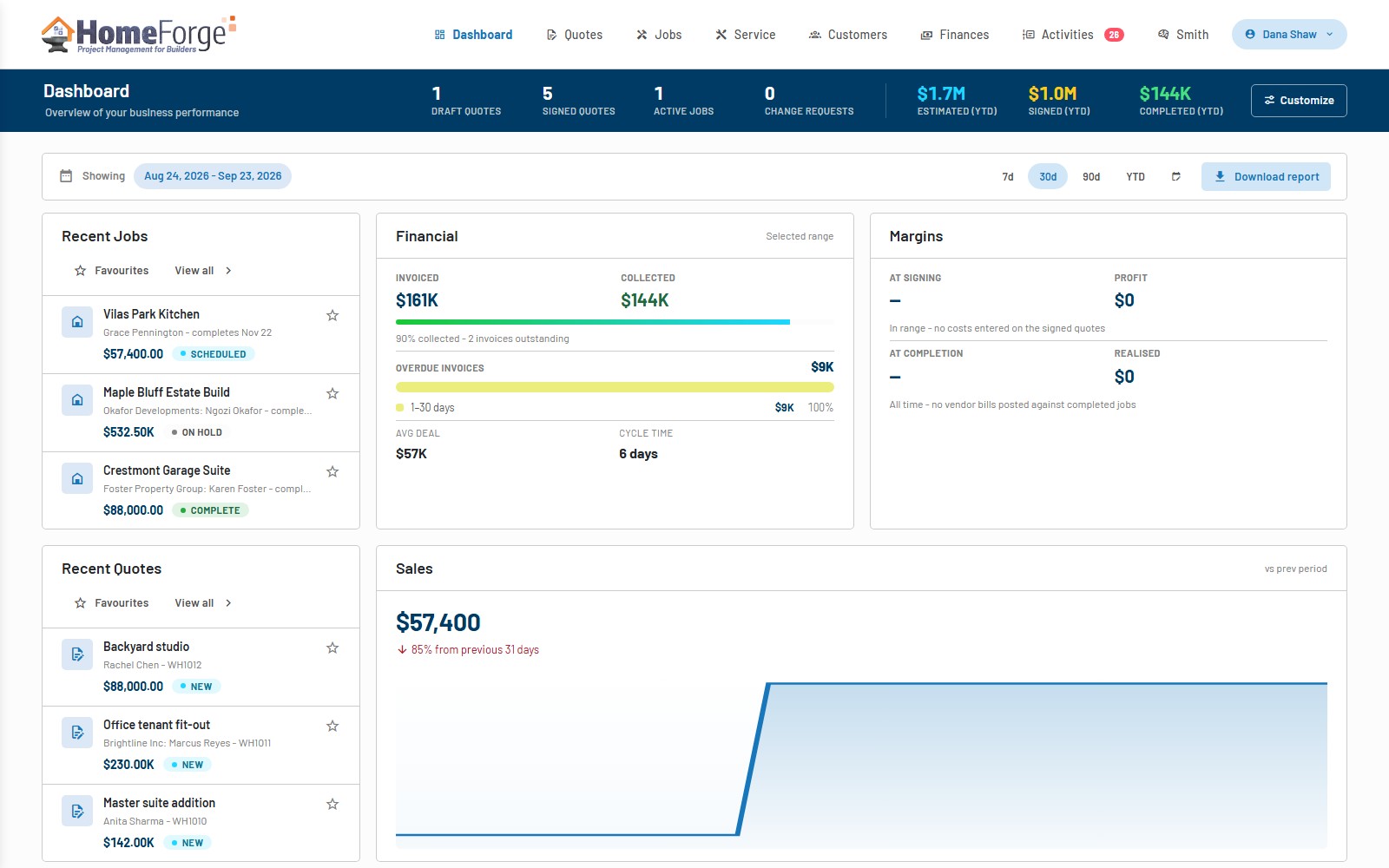Star Backyard studio quote as favourite

coord(332,648)
